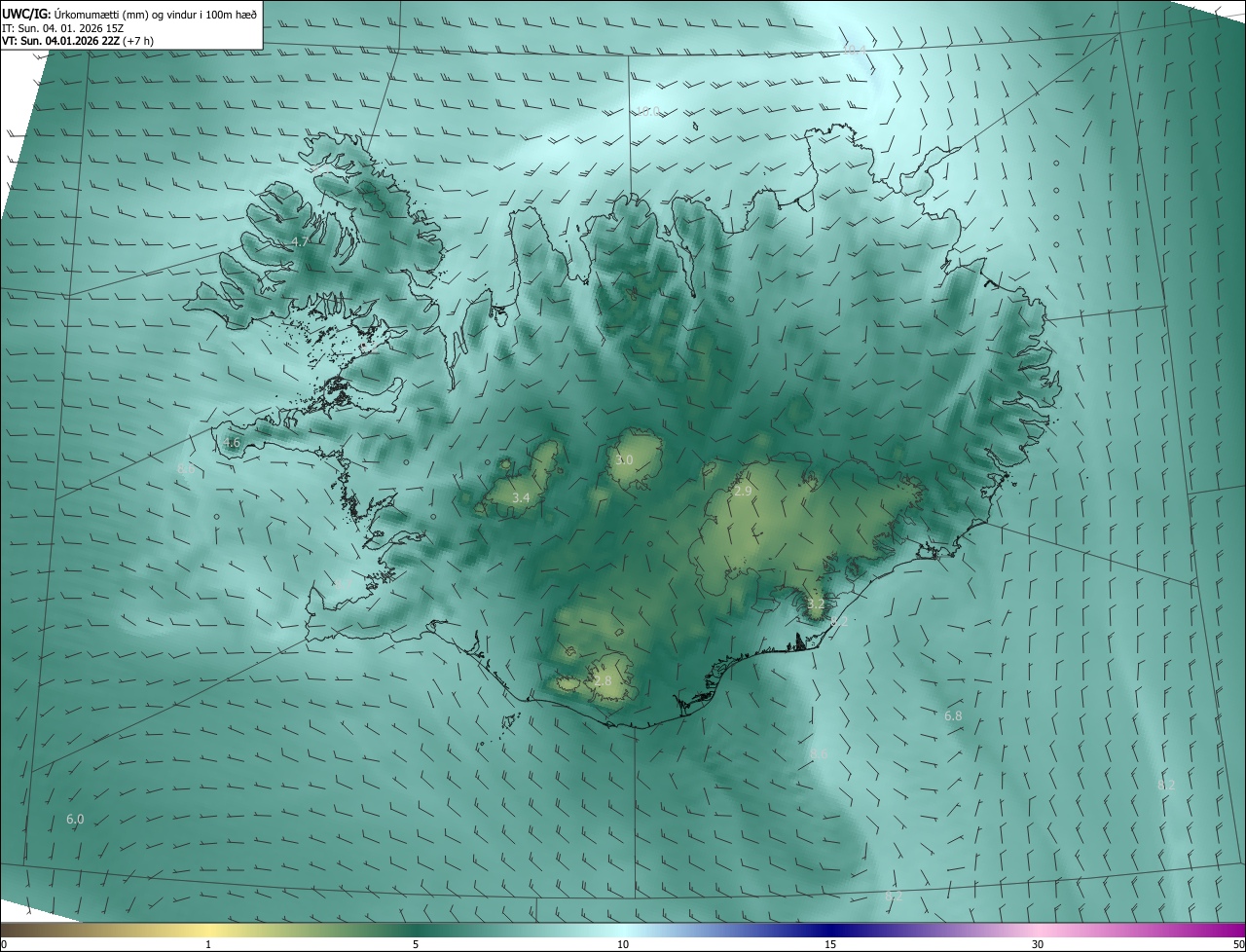
Task: Click the colour scale tick label 5
Action: pyautogui.click(x=416, y=944)
